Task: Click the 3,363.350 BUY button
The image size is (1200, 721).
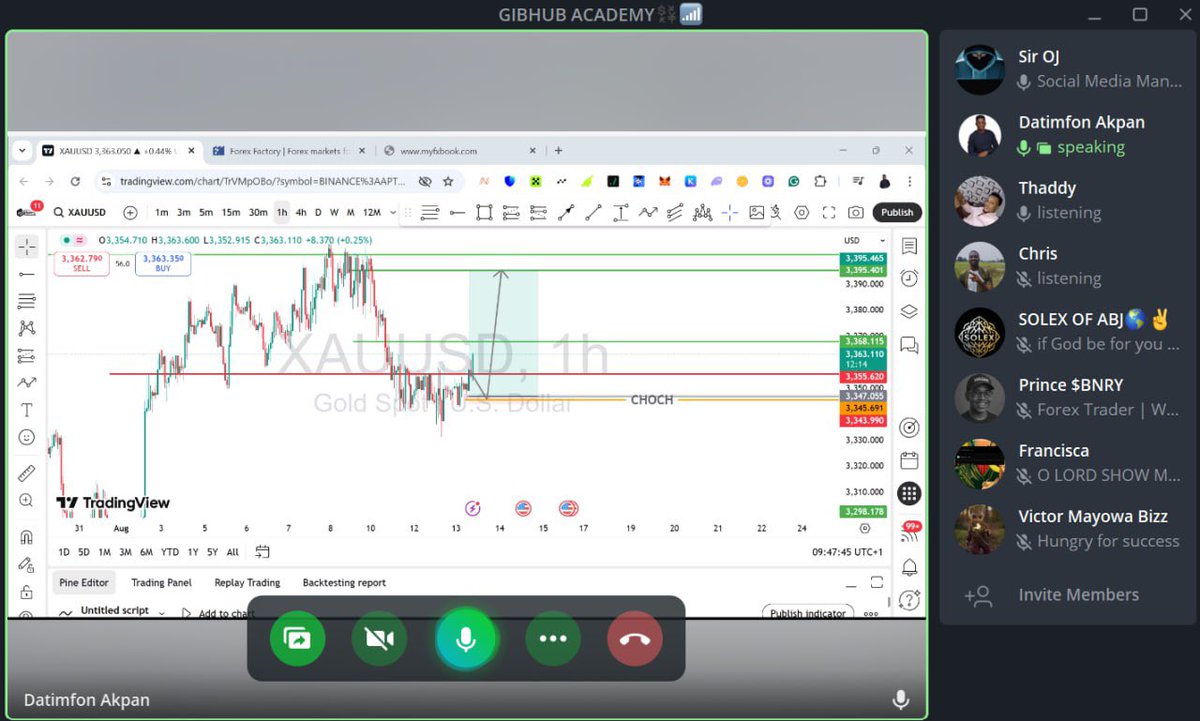Action: [162, 263]
